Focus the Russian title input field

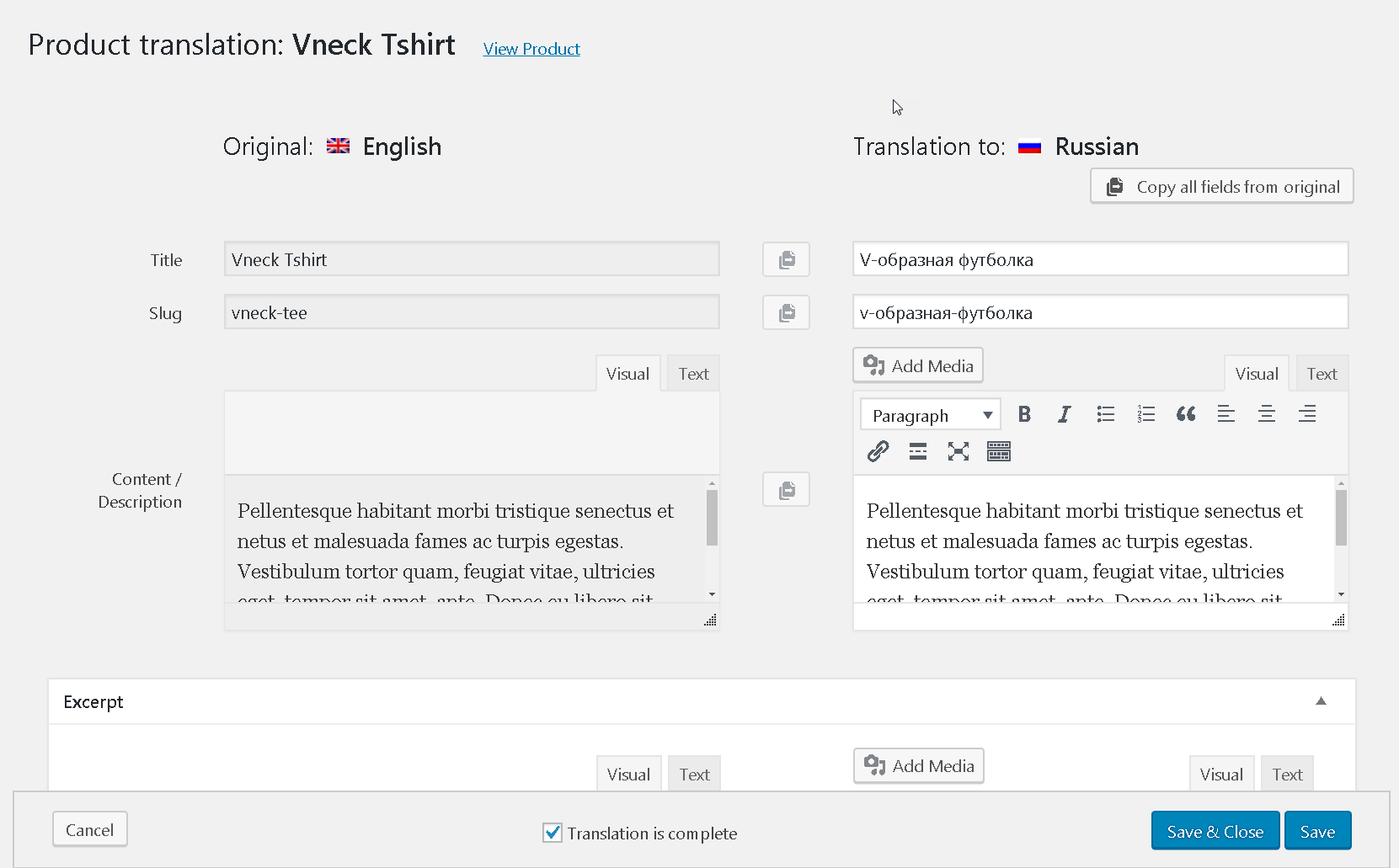pos(1100,259)
